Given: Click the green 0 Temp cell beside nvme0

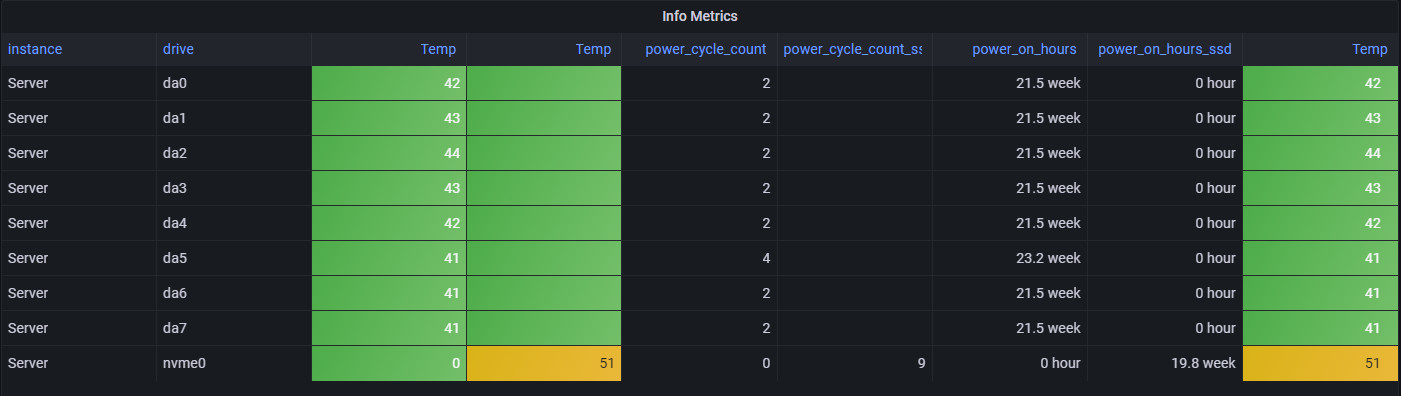Looking at the screenshot, I should coord(389,363).
